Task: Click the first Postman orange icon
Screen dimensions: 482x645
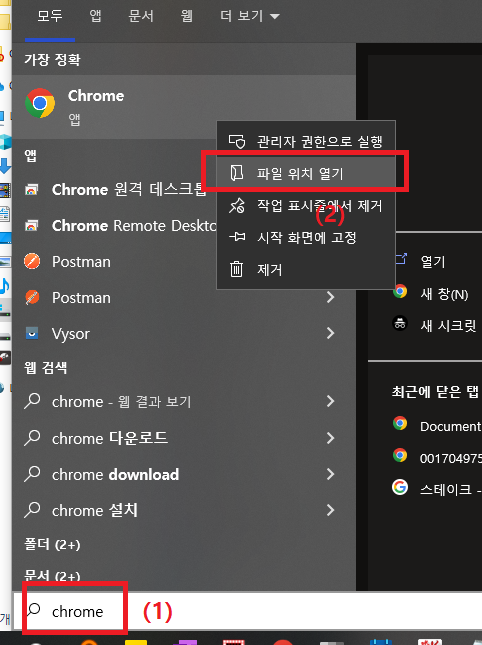Action: 32,262
